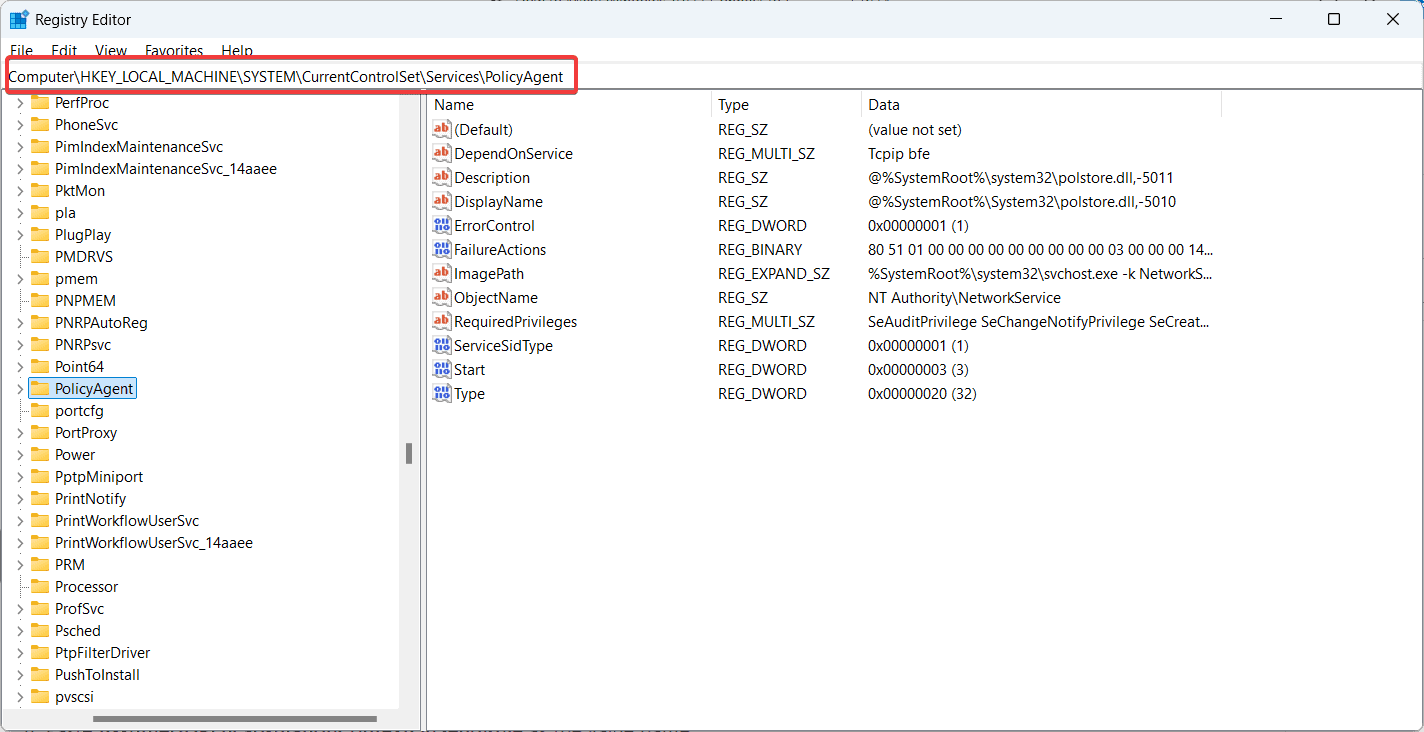
Task: Select the Power key folder icon
Action: tap(40, 454)
